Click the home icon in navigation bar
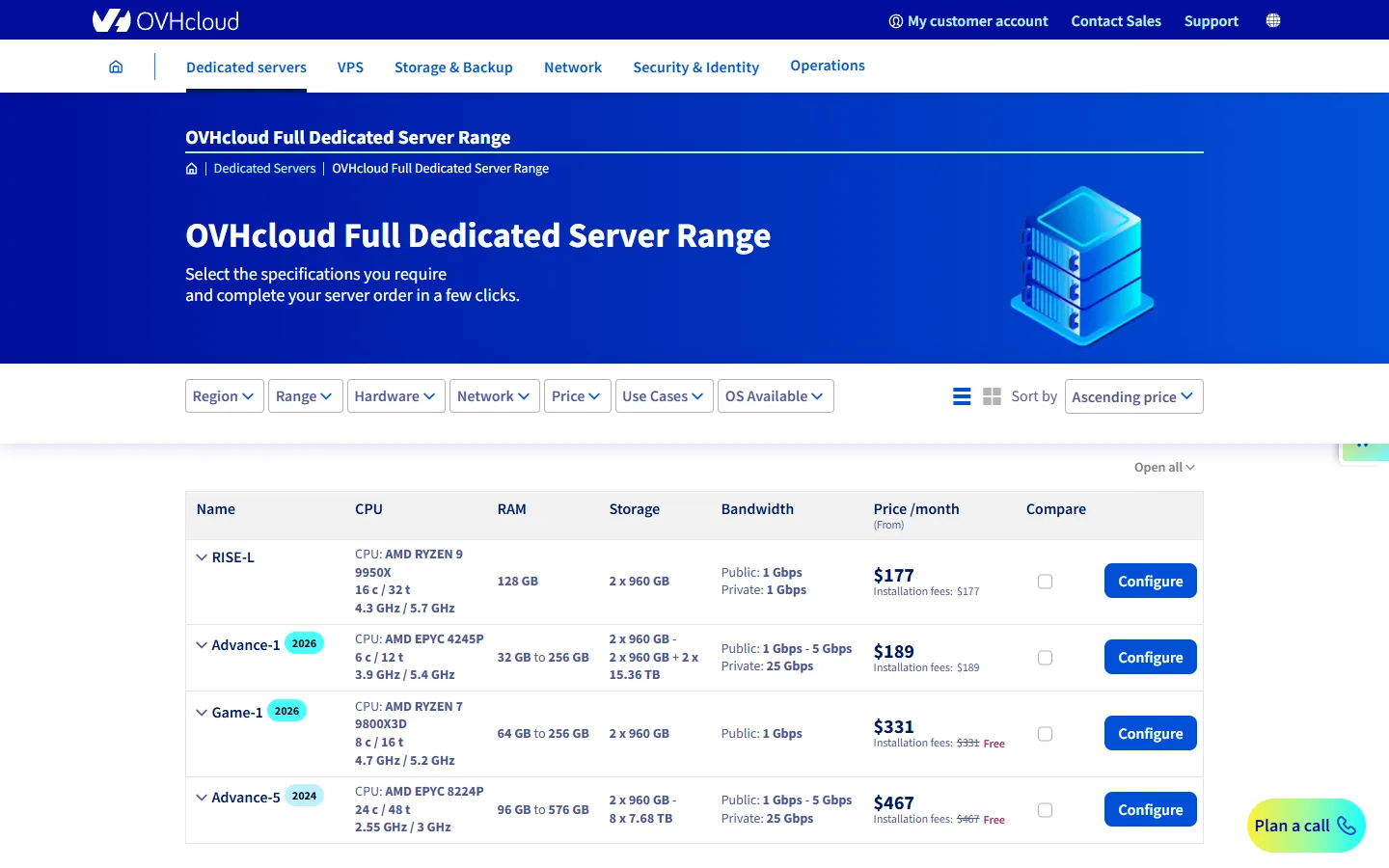The width and height of the screenshot is (1389, 868). [x=116, y=67]
